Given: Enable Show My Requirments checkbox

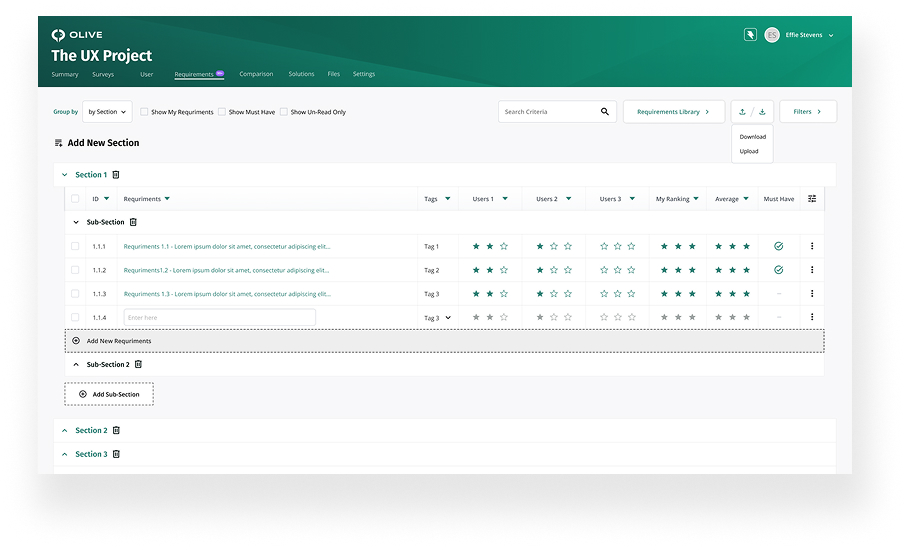Looking at the screenshot, I should coord(144,112).
